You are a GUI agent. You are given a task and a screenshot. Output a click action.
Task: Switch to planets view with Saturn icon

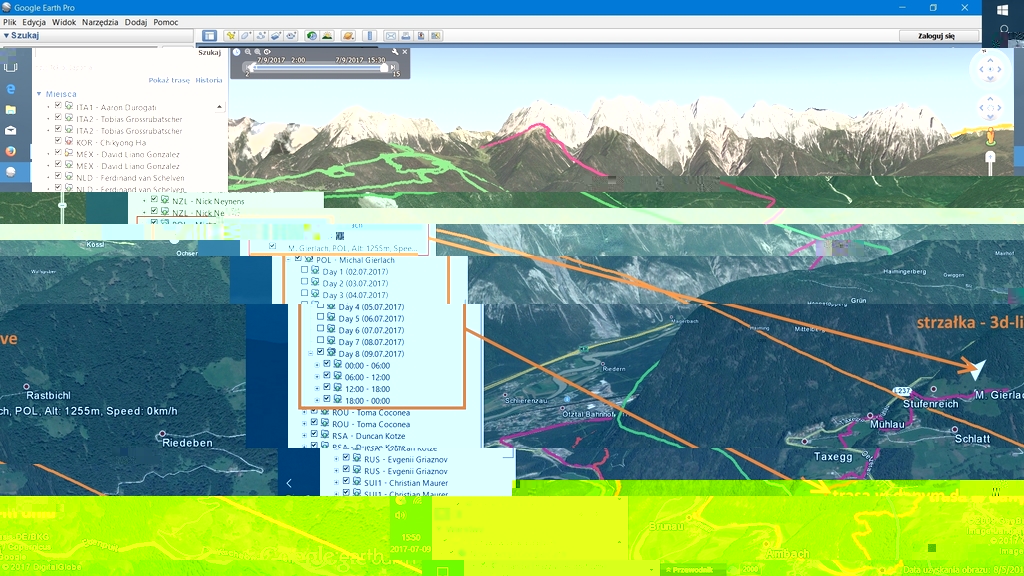(348, 36)
